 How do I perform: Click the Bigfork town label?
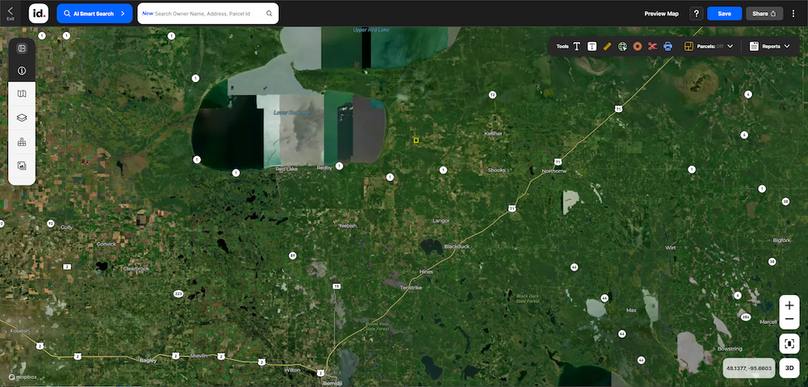781,240
